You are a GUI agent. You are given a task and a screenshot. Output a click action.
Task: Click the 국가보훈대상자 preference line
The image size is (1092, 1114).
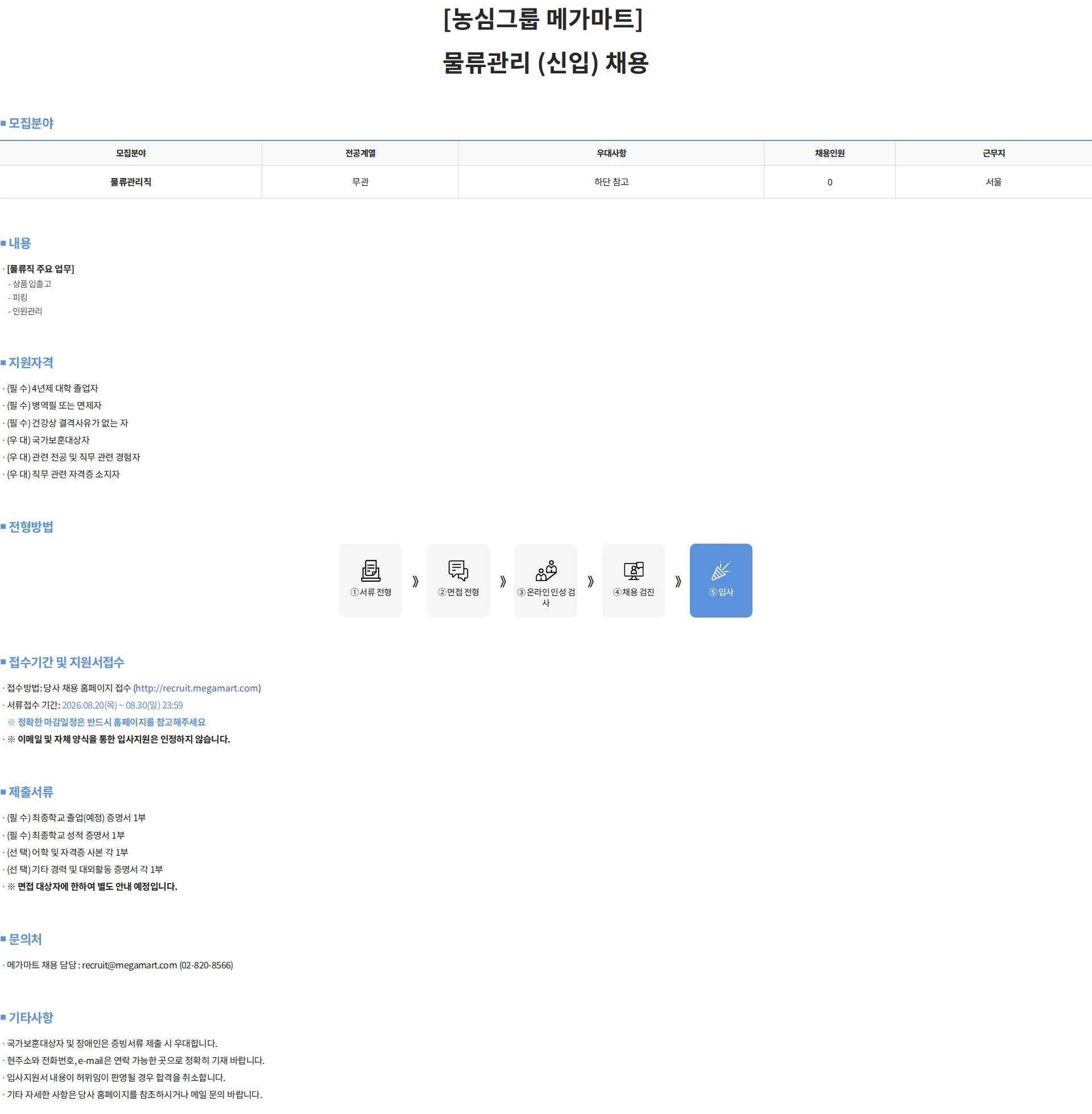coord(48,440)
